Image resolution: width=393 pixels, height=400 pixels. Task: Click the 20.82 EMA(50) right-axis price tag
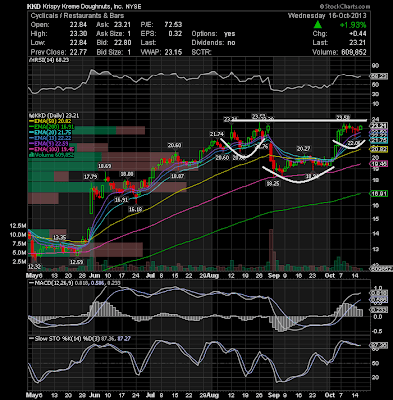(379, 149)
